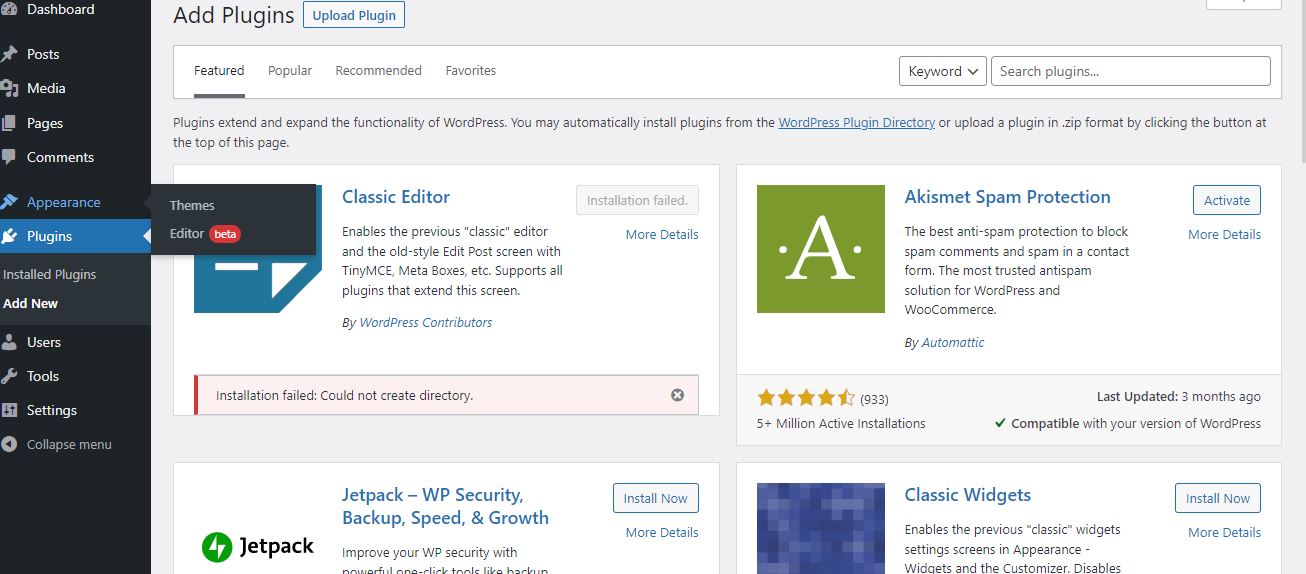This screenshot has width=1306, height=574.
Task: Click the Last Updated 3 months ago text
Action: (x=1179, y=397)
